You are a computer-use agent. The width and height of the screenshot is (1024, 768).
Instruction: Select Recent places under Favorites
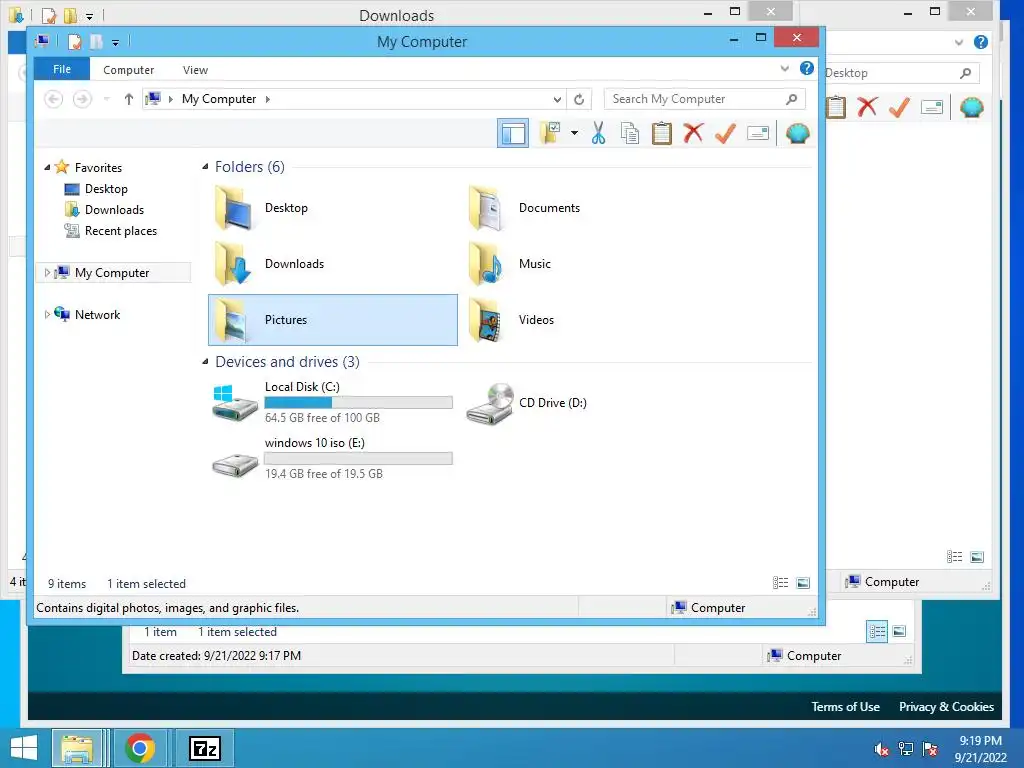[x=110, y=231]
